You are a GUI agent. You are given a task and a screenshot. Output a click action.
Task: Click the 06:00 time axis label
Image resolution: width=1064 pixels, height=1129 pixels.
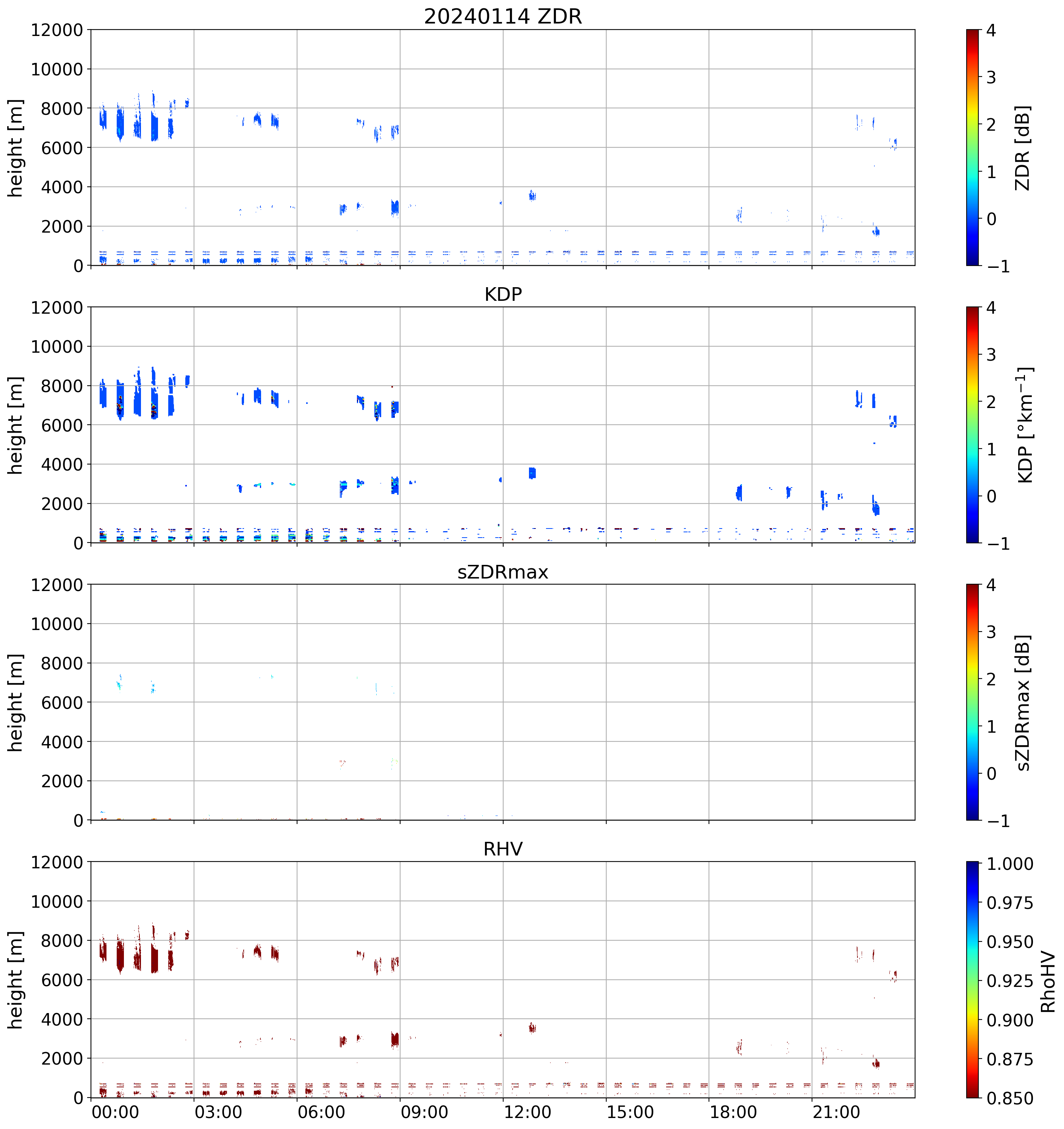(x=321, y=1112)
